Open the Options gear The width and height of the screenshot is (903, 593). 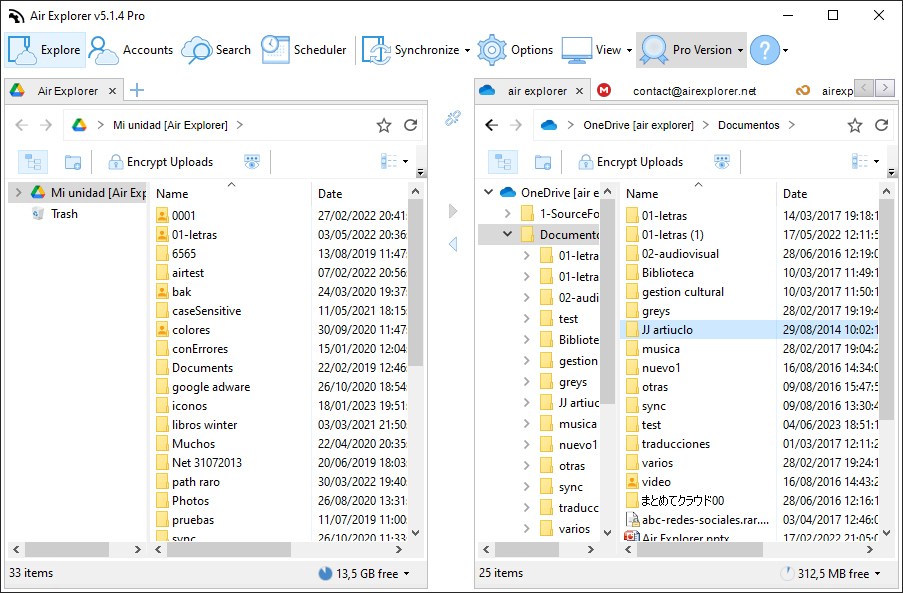[515, 50]
